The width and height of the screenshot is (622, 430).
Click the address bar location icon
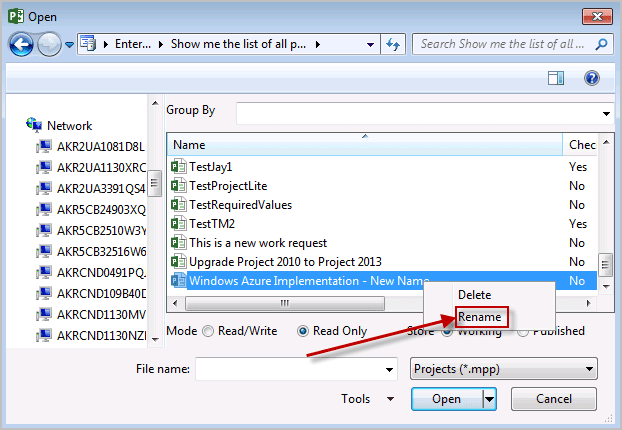88,44
